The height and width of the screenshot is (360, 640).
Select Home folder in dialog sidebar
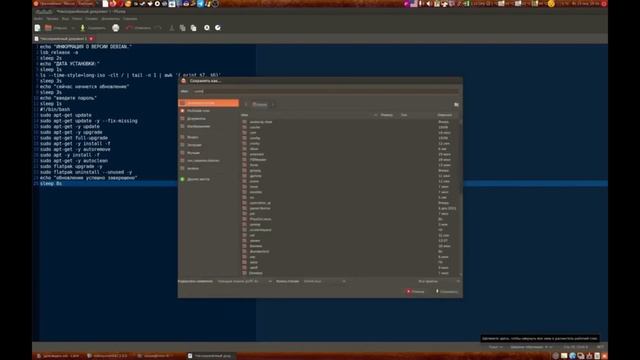[x=209, y=103]
